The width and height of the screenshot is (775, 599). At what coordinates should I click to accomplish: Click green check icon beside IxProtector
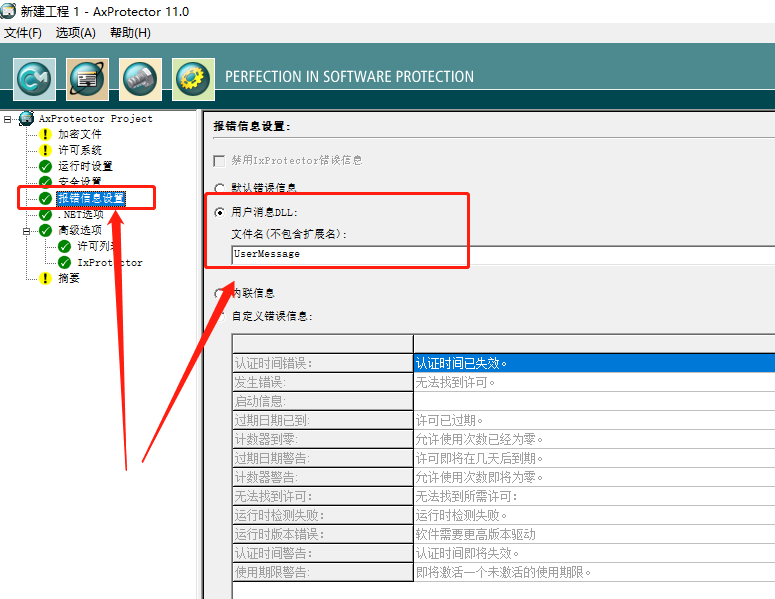click(64, 262)
